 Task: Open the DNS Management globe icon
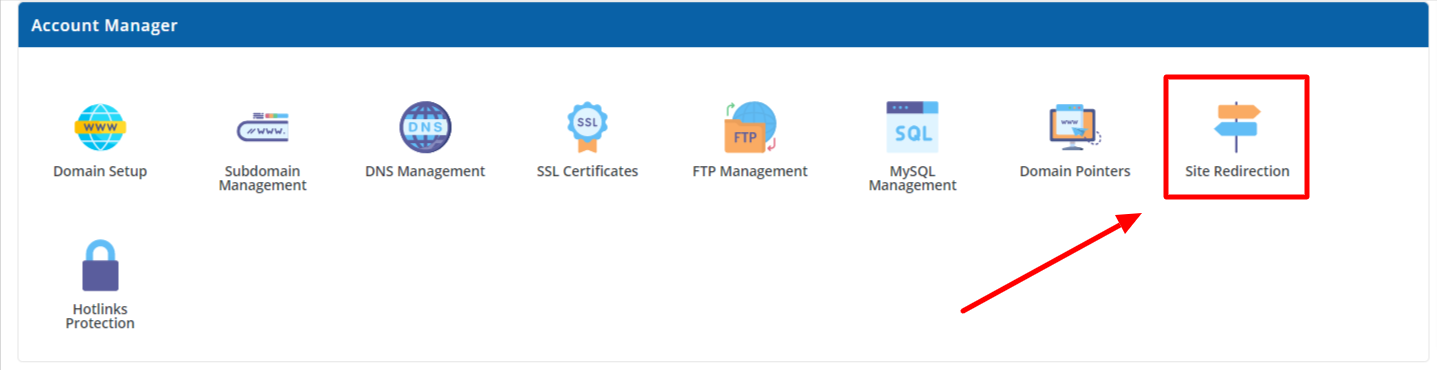[425, 127]
